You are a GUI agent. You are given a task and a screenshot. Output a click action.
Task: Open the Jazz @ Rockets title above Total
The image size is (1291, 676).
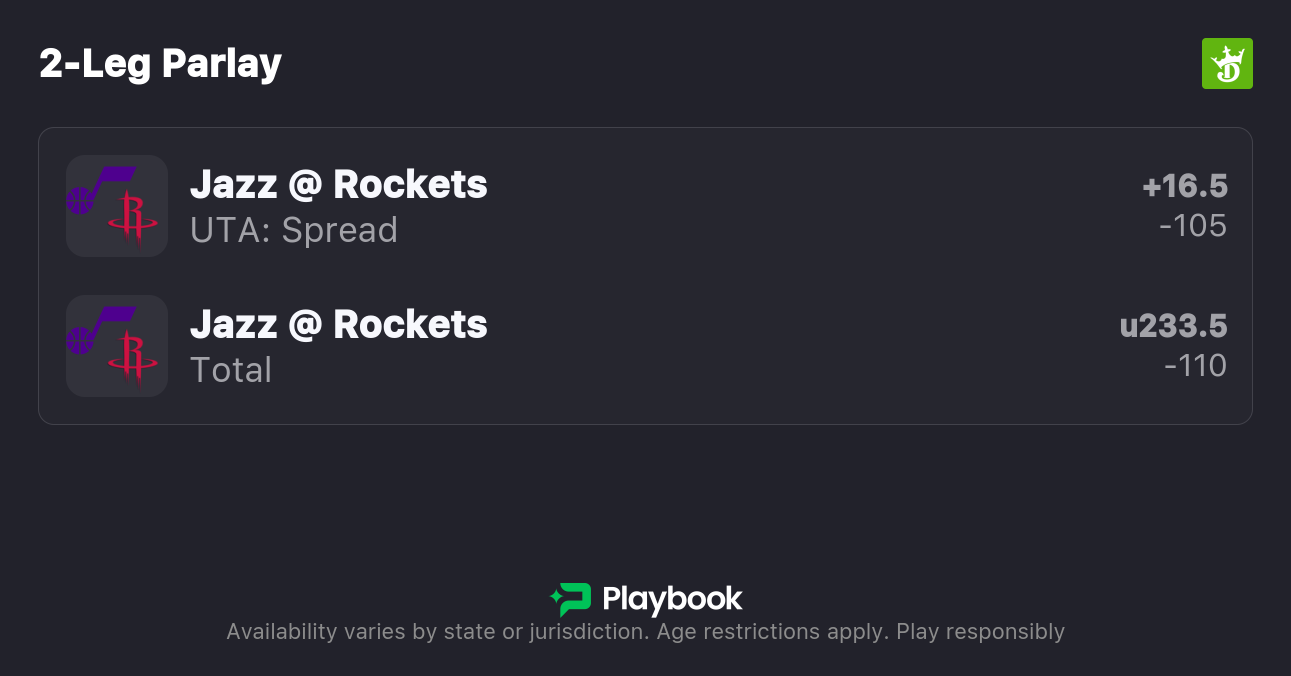pyautogui.click(x=338, y=325)
